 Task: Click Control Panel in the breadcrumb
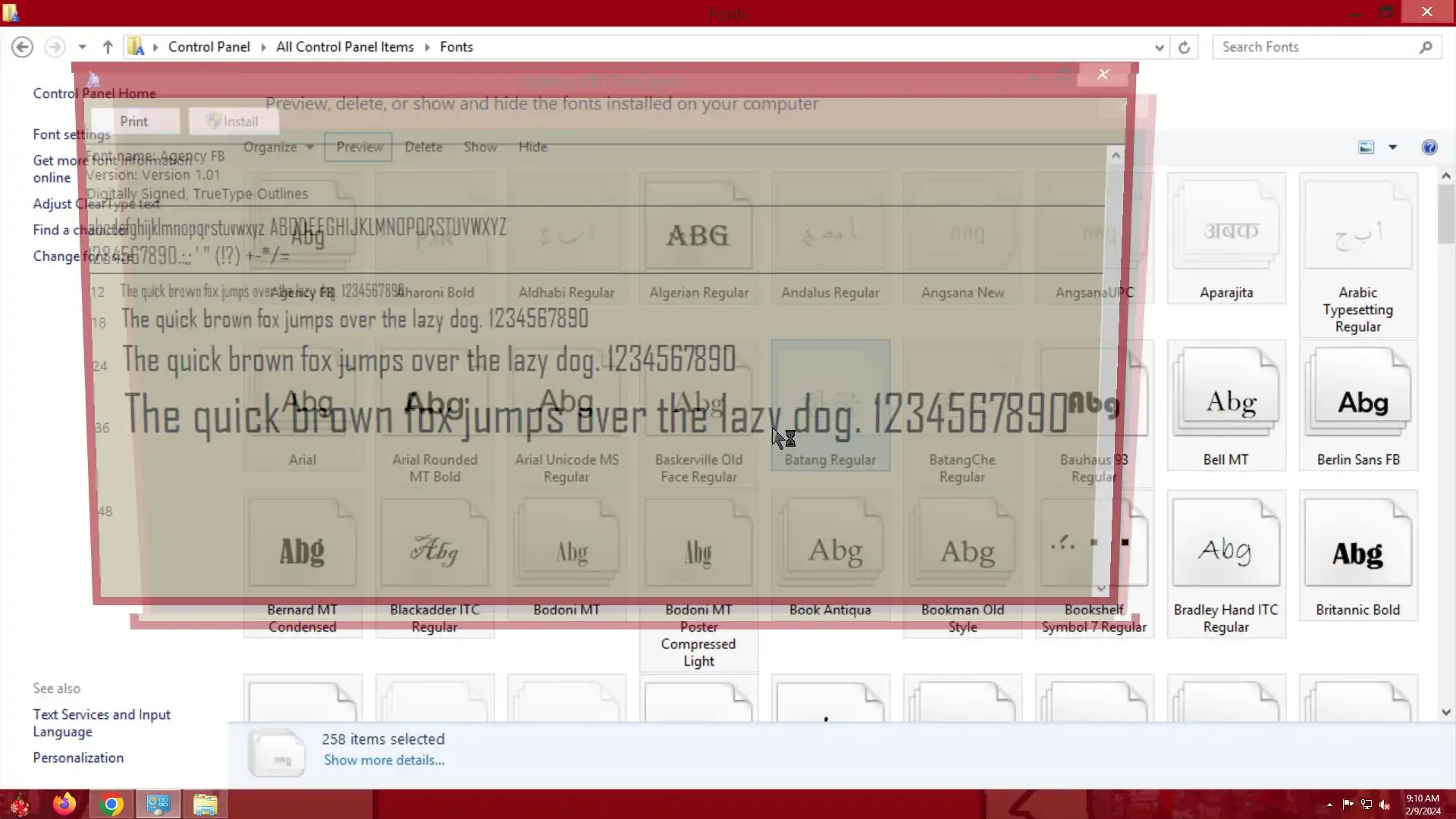(x=209, y=47)
